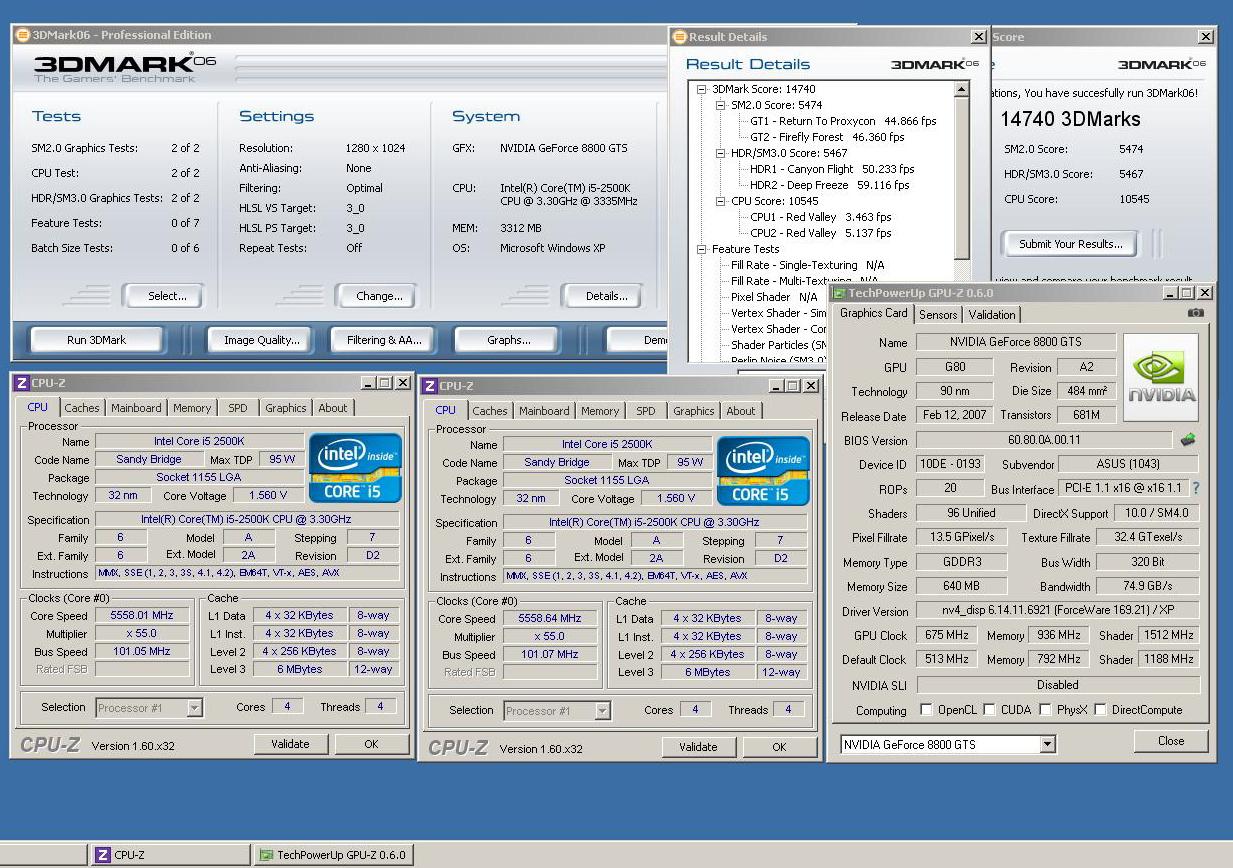Click the Bus Interface question mark icon
1233x868 pixels.
(1195, 488)
